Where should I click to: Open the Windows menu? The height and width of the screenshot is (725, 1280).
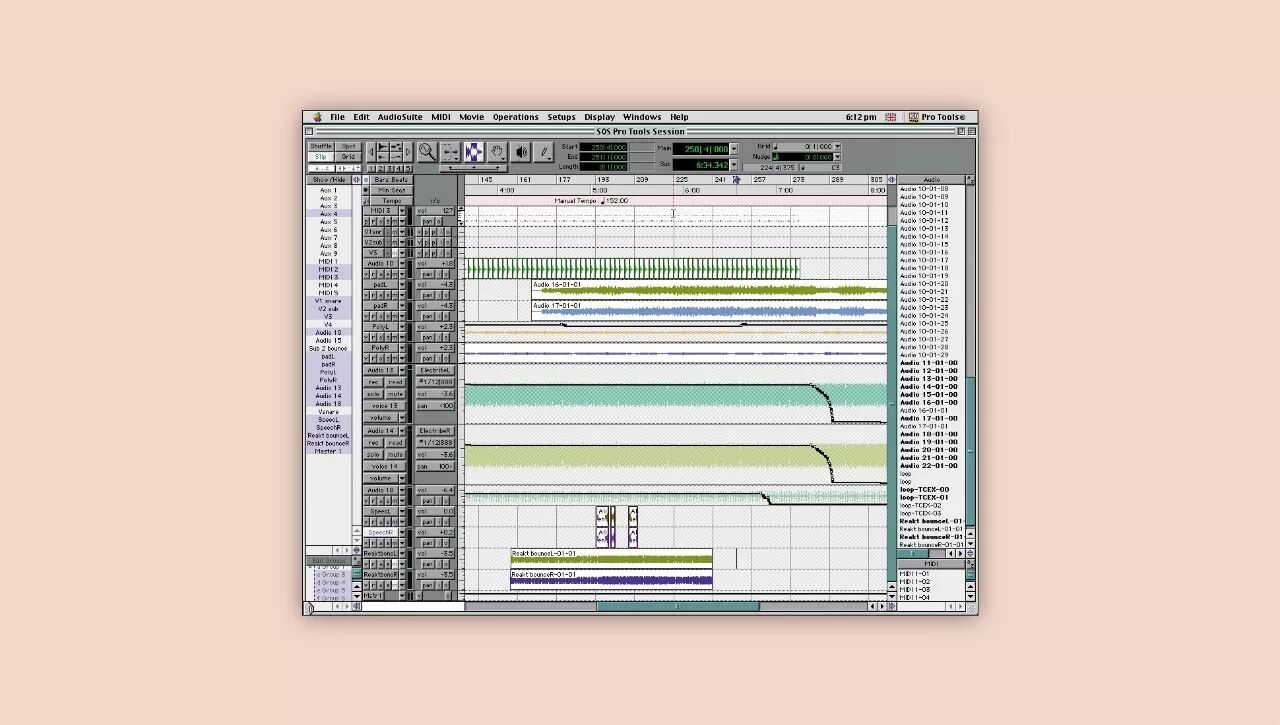642,117
